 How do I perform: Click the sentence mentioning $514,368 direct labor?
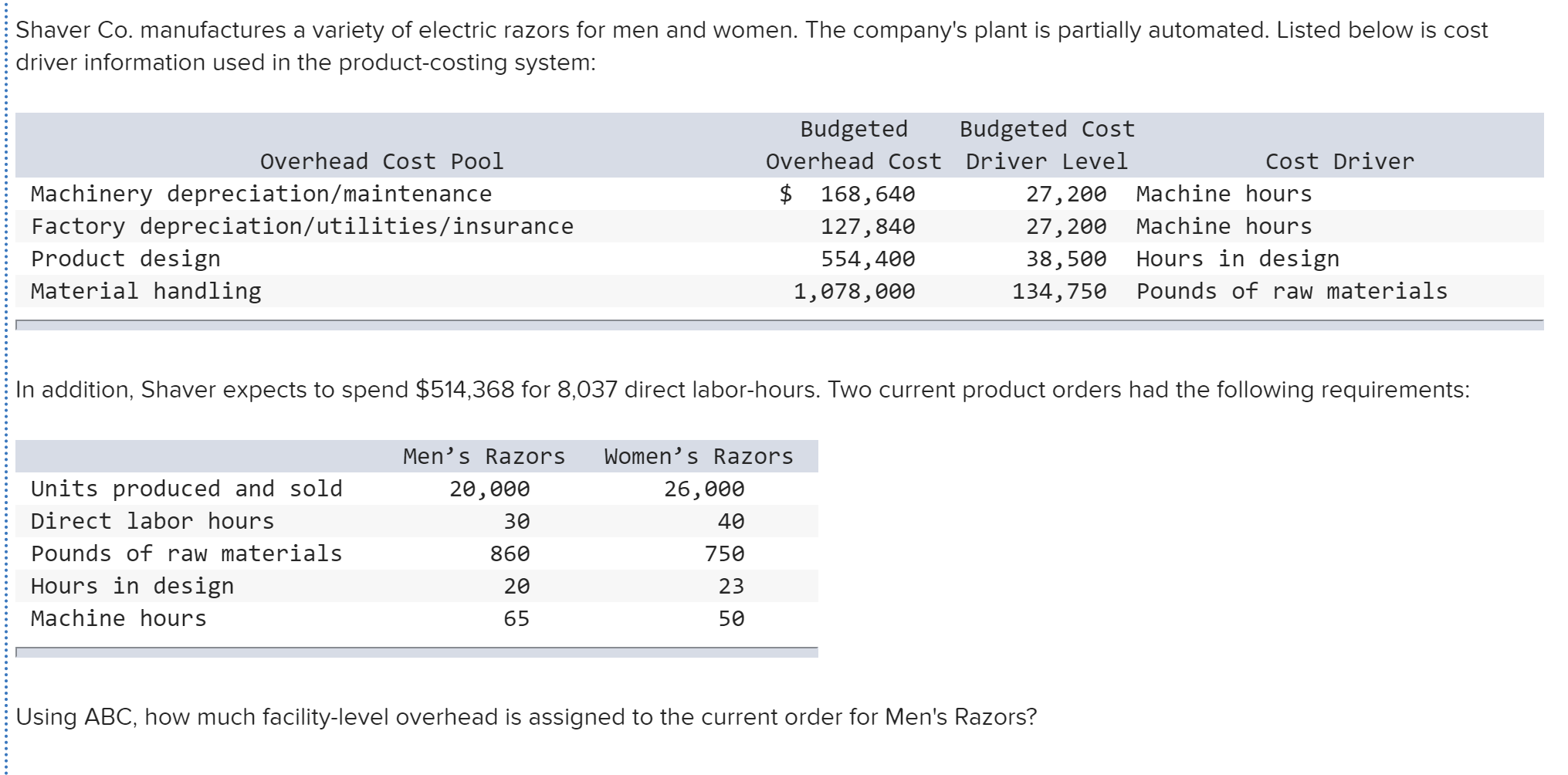click(420, 390)
